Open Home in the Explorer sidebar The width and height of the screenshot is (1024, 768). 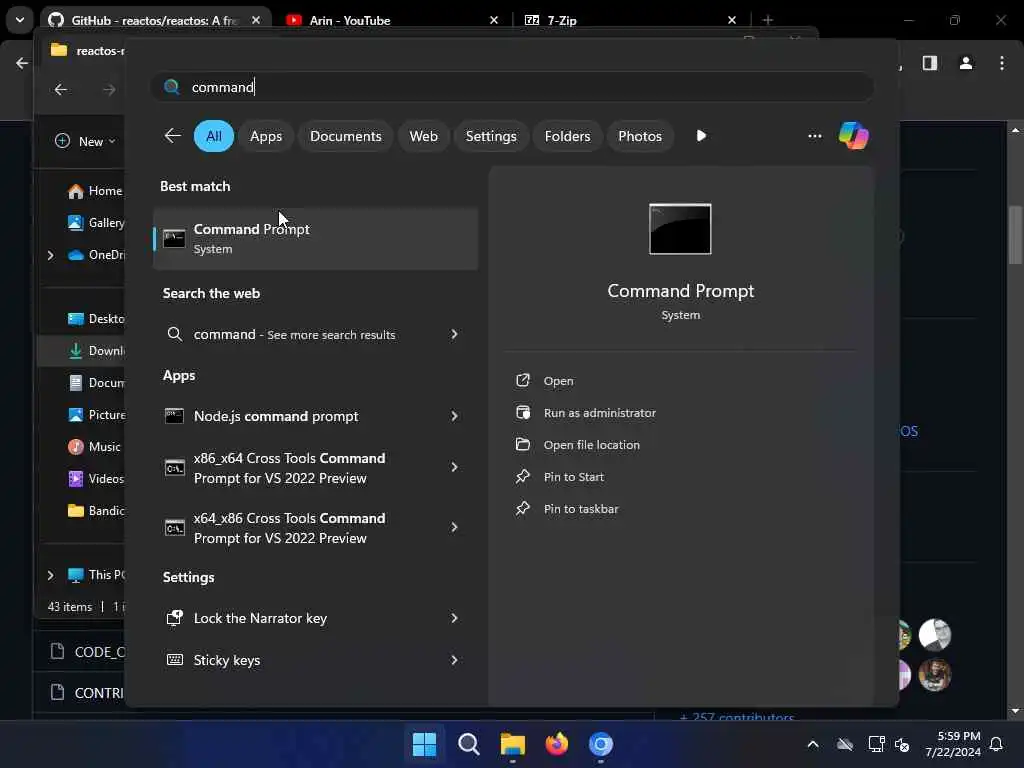tap(95, 191)
